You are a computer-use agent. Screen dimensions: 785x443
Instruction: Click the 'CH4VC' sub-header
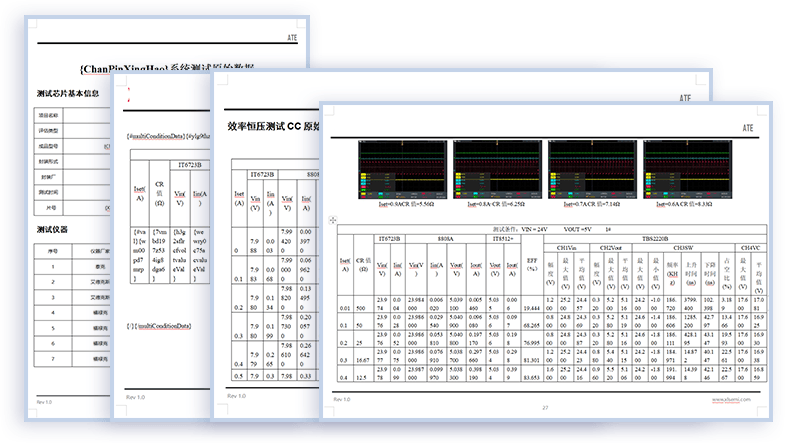(750, 248)
